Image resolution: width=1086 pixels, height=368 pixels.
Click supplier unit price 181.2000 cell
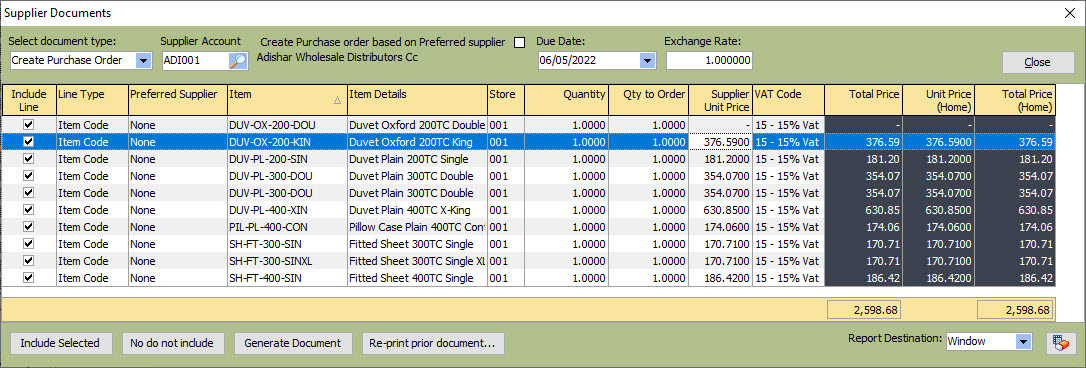(x=721, y=159)
